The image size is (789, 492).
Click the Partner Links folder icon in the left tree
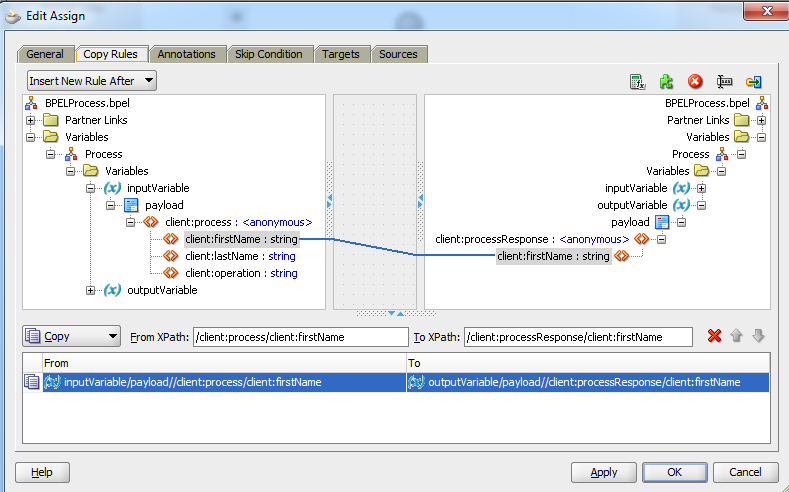[x=50, y=120]
